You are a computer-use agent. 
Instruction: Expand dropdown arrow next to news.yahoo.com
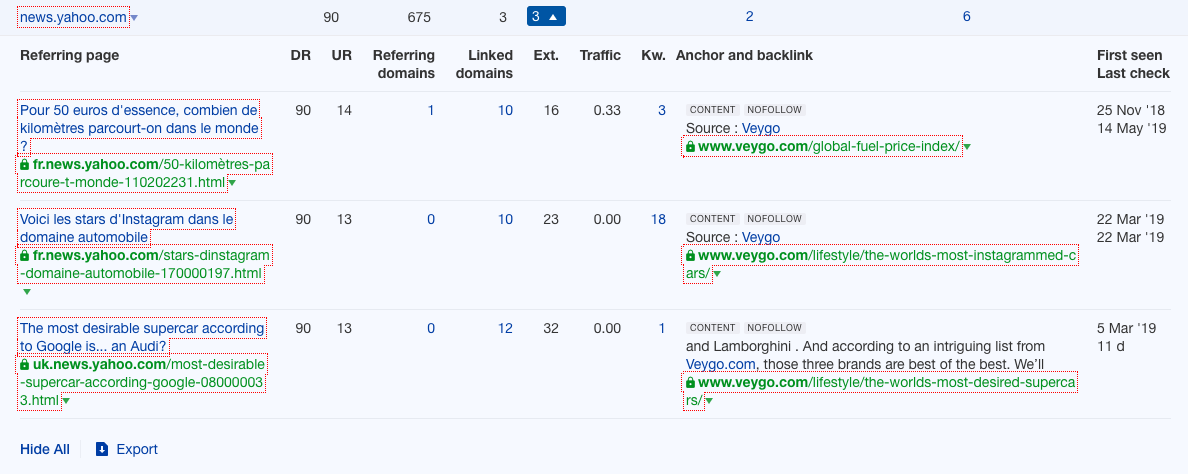pos(134,17)
